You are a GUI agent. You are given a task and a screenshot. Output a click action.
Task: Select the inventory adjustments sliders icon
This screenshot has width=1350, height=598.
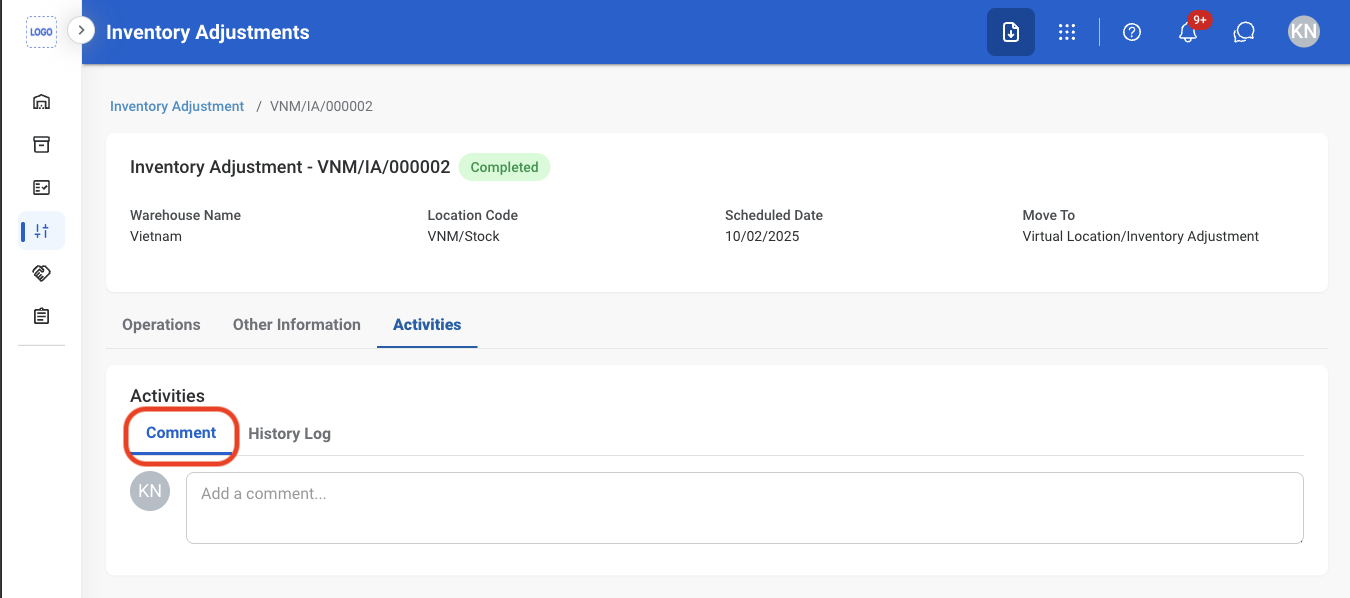tap(41, 231)
